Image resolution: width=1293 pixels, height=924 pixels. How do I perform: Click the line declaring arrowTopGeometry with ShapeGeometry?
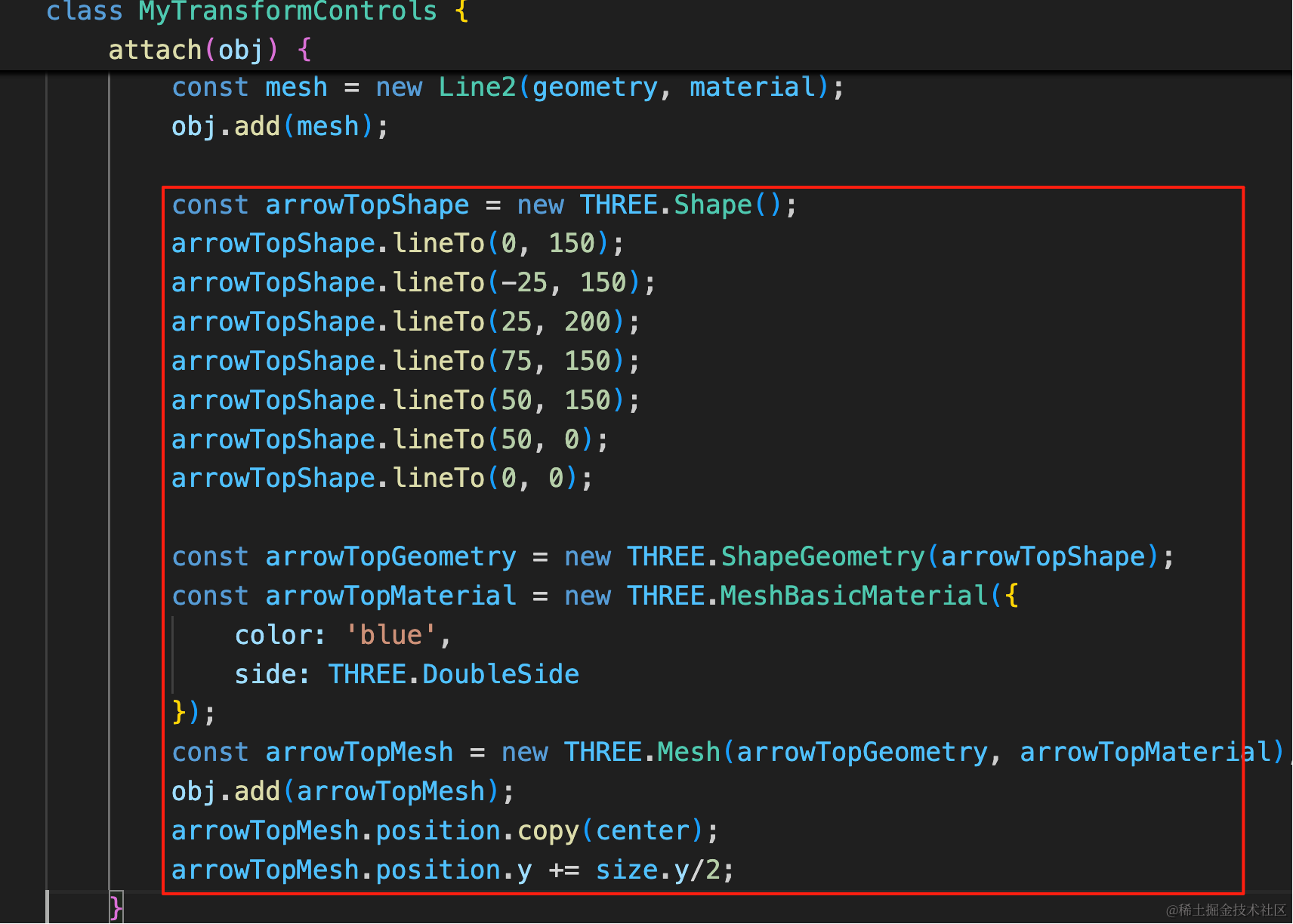[x=673, y=557]
